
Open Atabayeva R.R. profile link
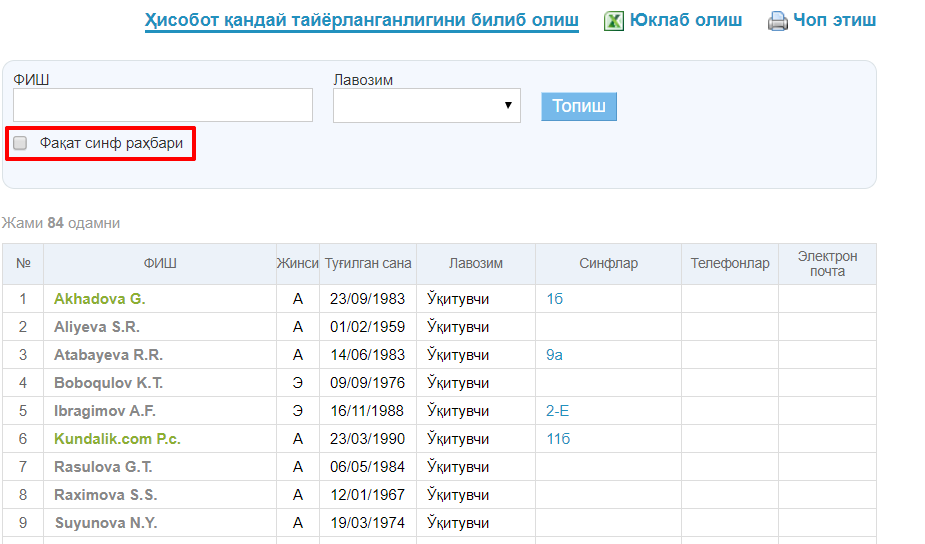click(x=108, y=355)
